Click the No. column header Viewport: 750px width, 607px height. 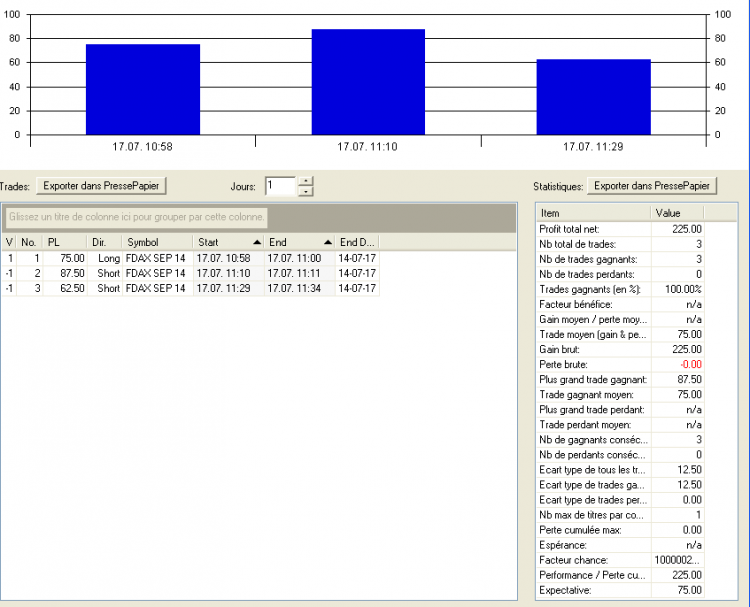coord(30,243)
